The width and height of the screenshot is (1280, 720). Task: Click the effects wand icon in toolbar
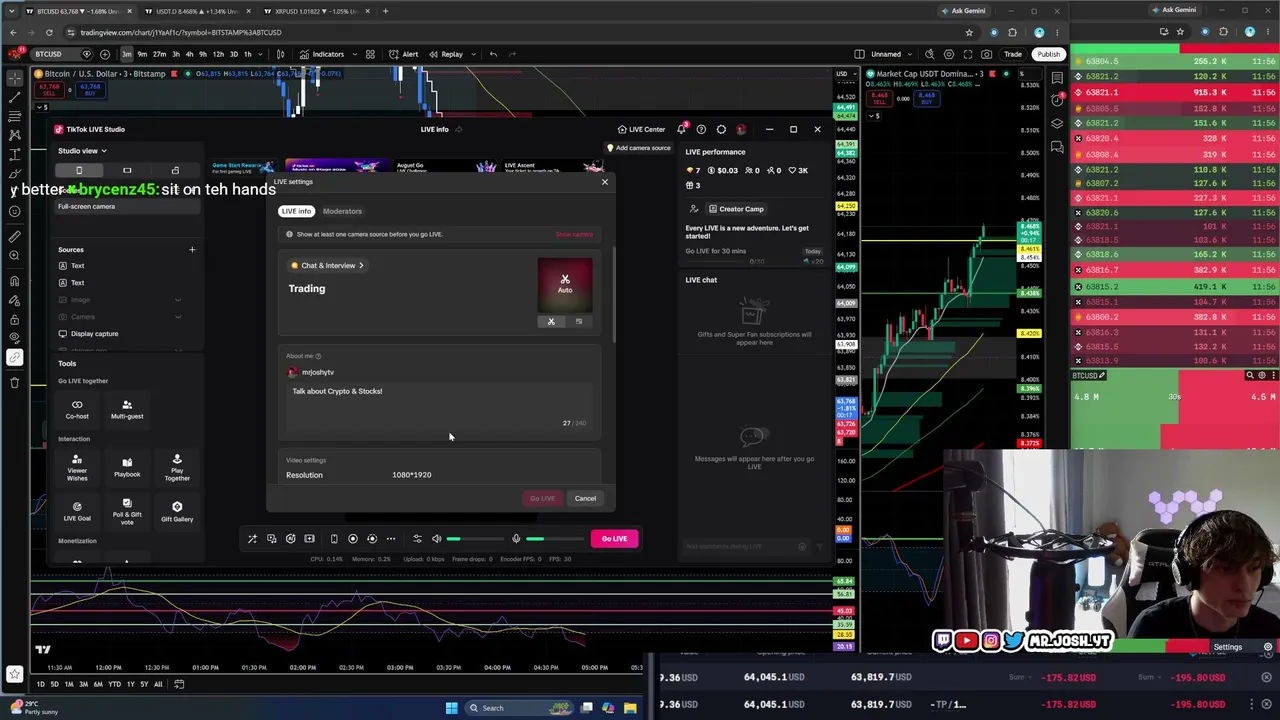tap(252, 539)
